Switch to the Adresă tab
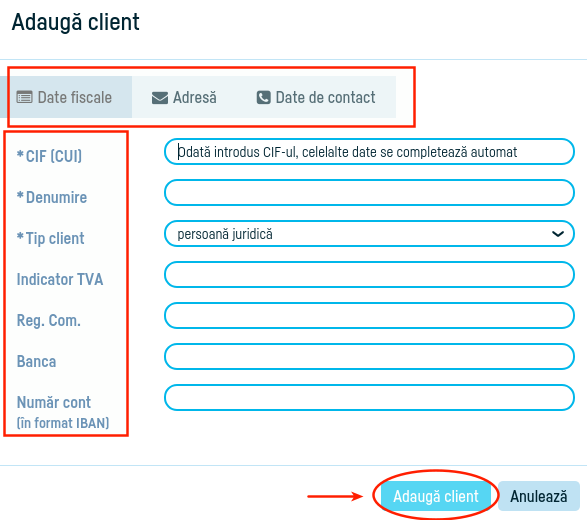Image resolution: width=587 pixels, height=520 pixels. click(184, 97)
